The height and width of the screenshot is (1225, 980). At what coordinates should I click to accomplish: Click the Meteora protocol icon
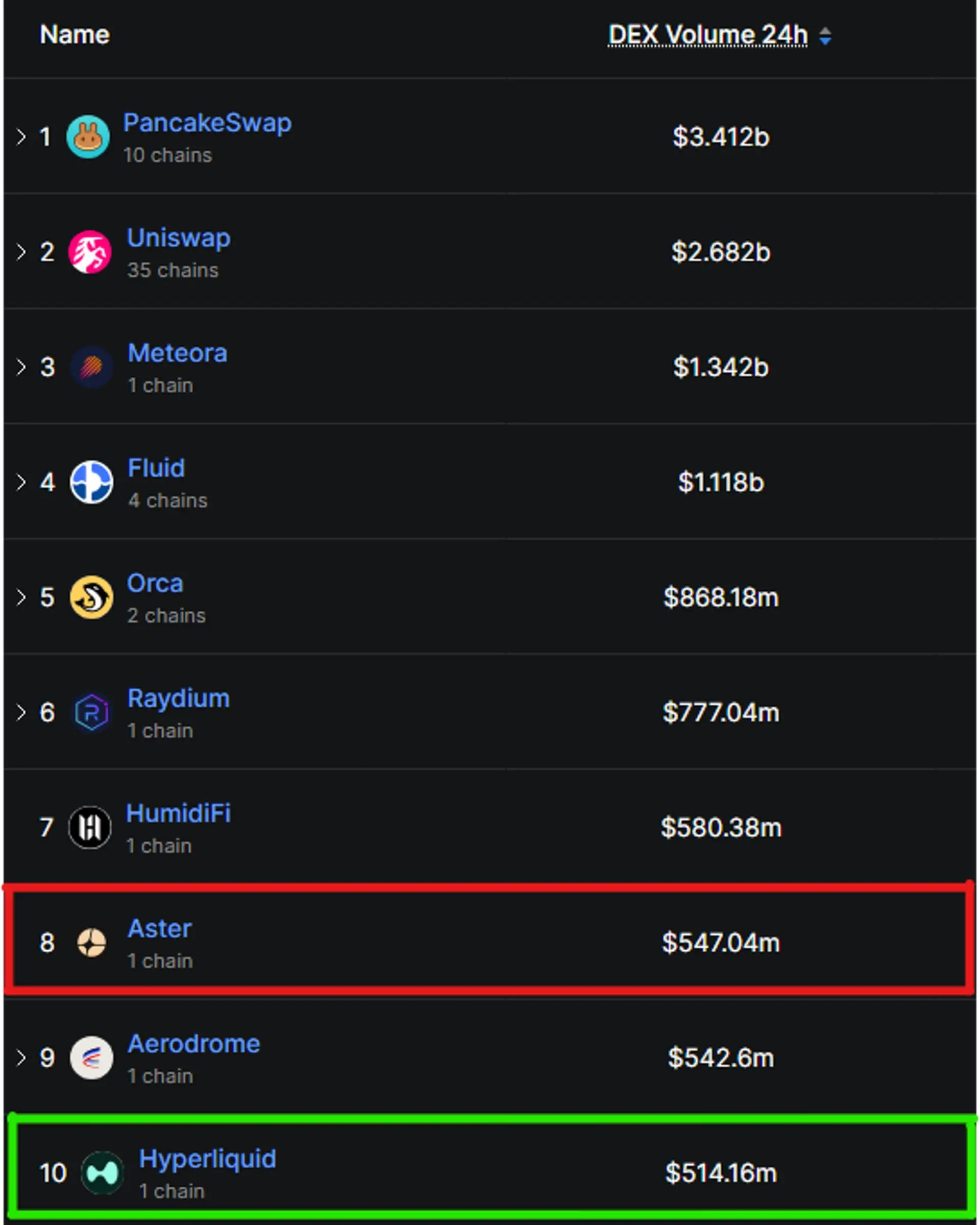coord(91,368)
